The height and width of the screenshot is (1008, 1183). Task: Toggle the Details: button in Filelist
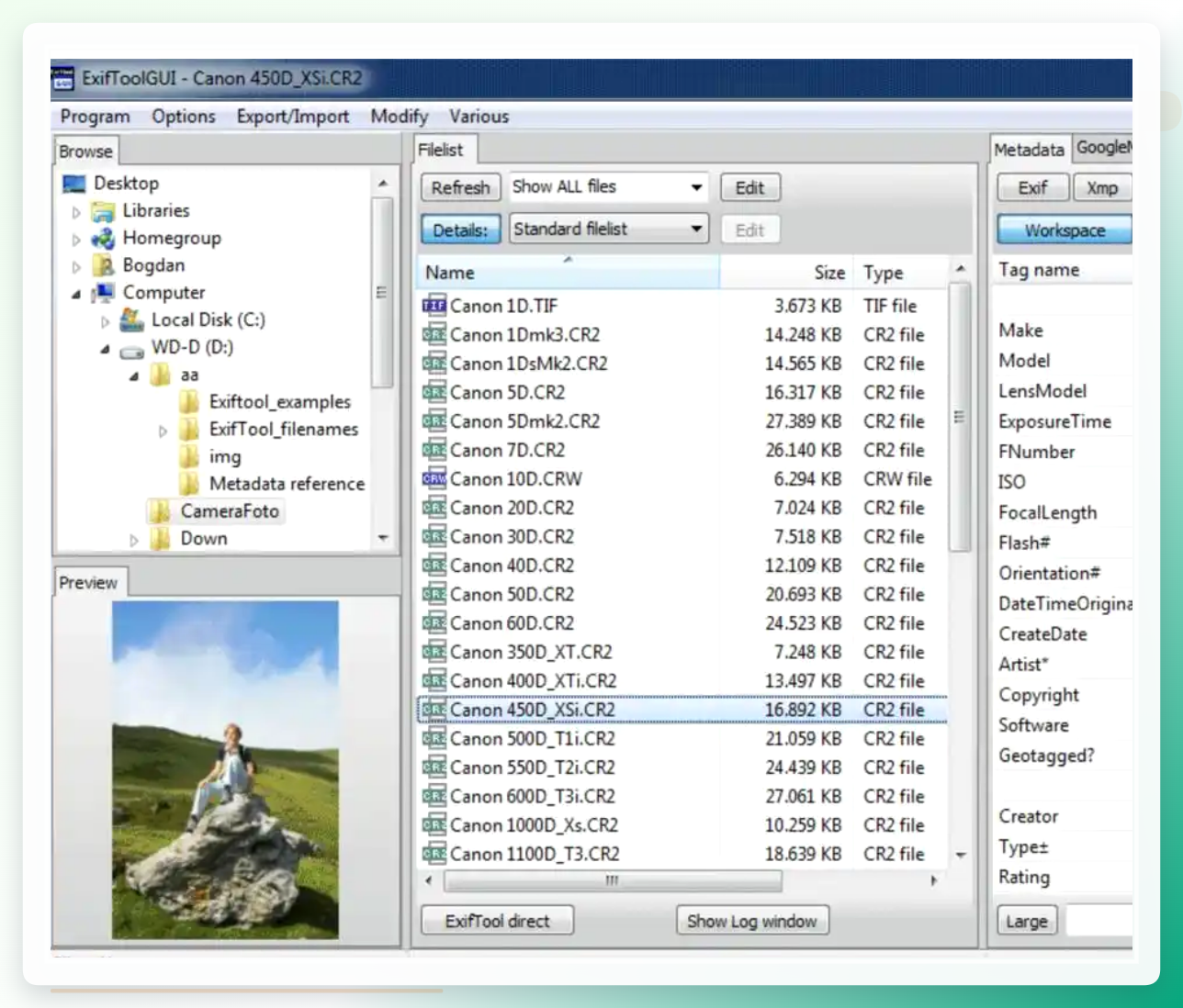click(x=460, y=230)
